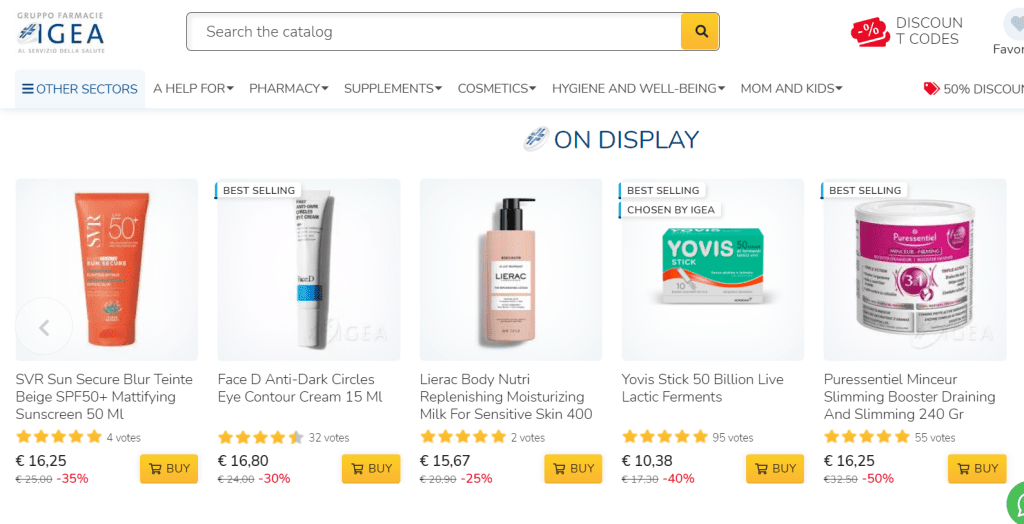Screen dimensions: 1024x524
Task: Open the Cosmetics menu
Action: (x=496, y=89)
